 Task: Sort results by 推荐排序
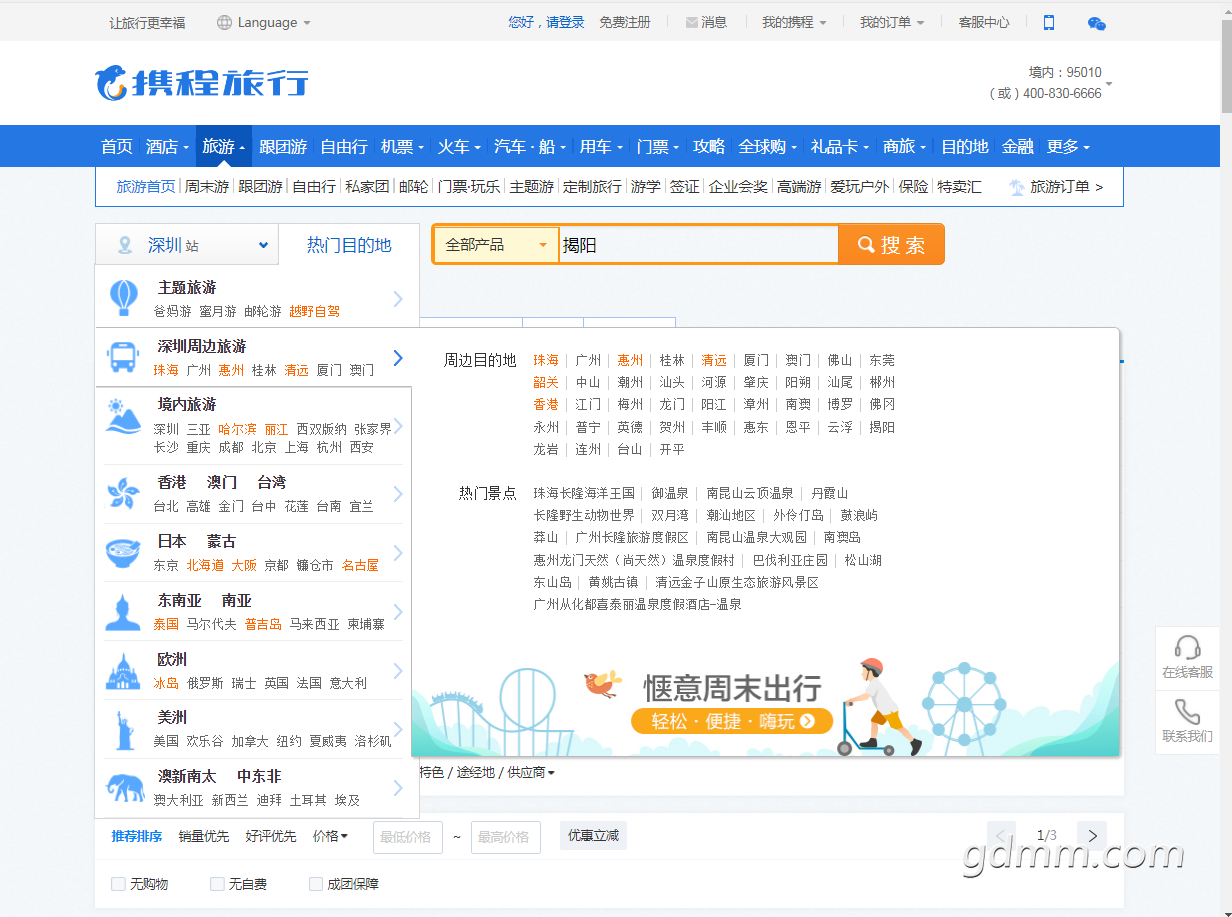point(137,836)
